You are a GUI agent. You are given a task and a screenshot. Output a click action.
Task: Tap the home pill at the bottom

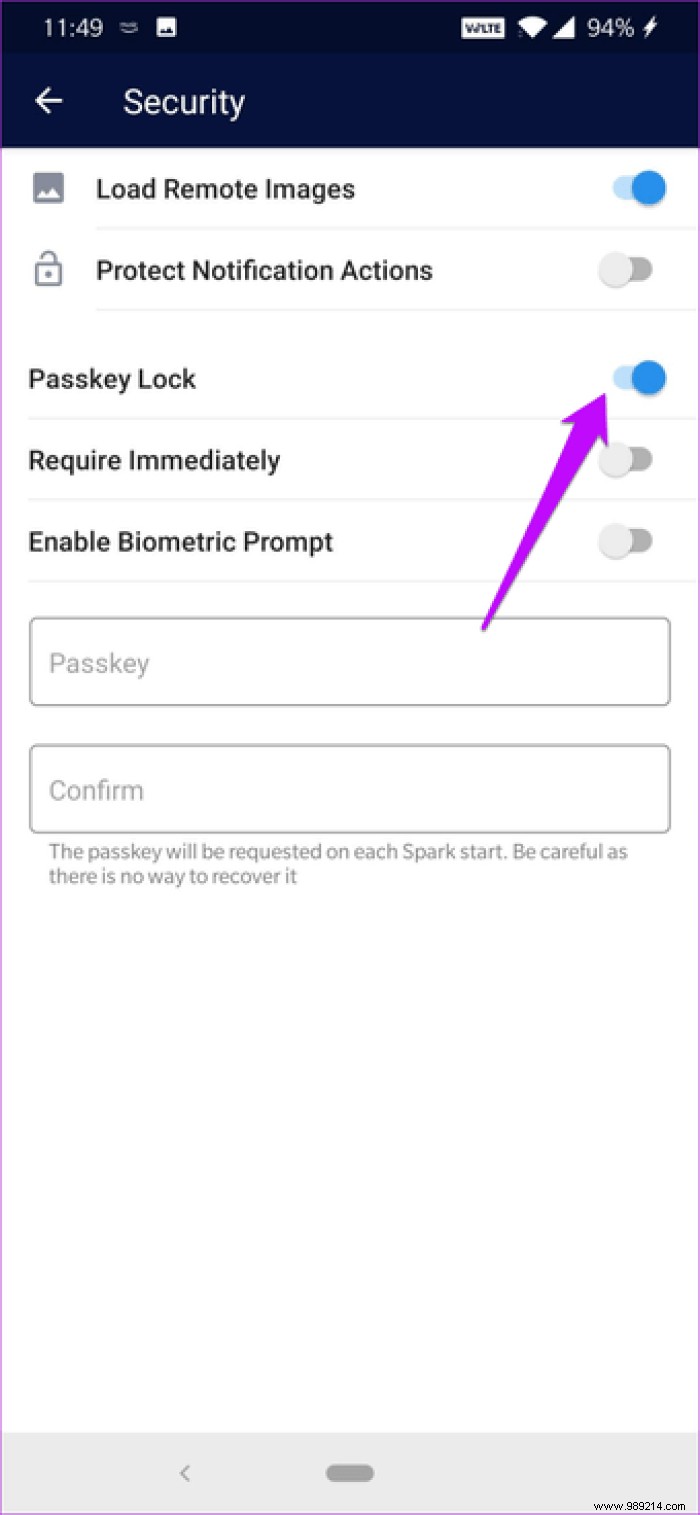pos(349,1472)
